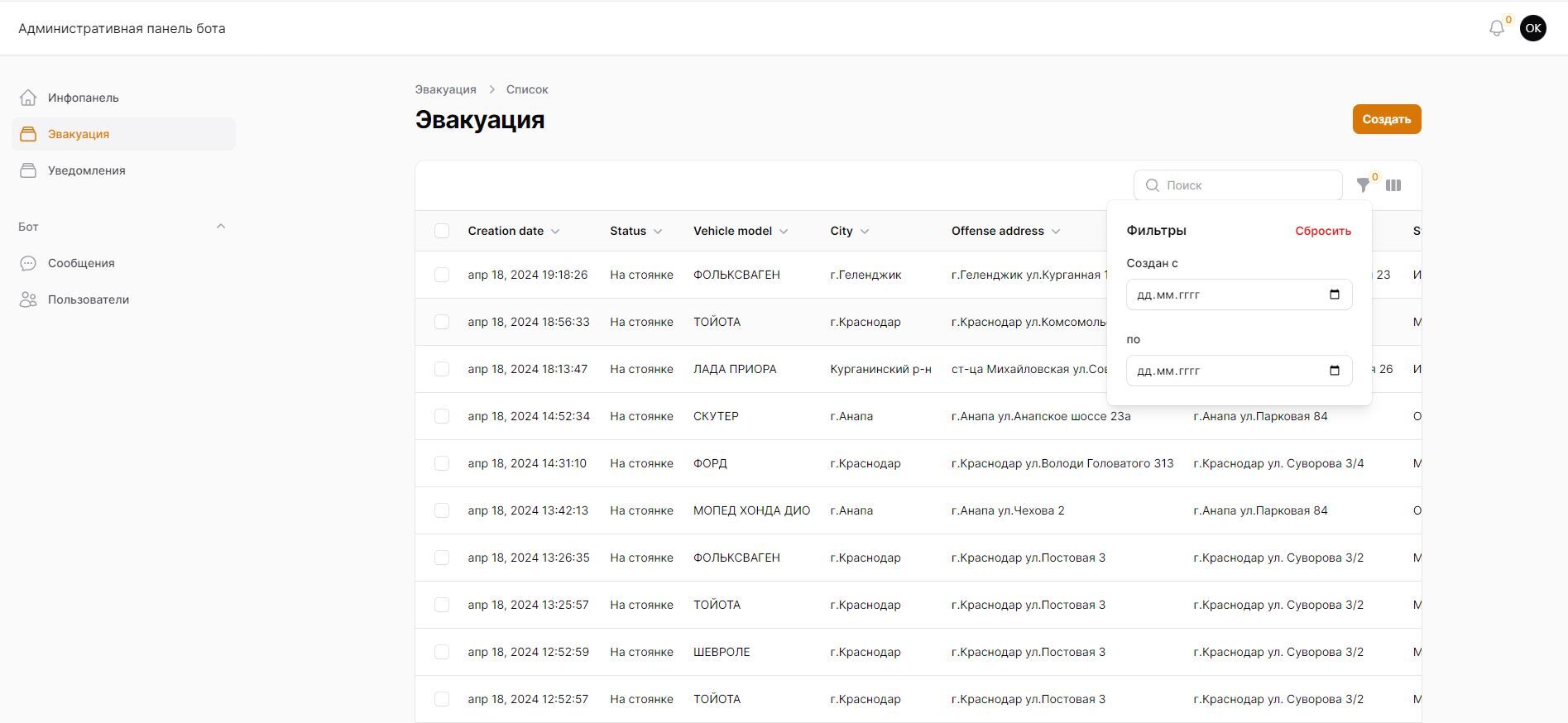Screen dimensions: 1568x723
Task: Open Эвакуация in the sidebar
Action: coord(79,134)
